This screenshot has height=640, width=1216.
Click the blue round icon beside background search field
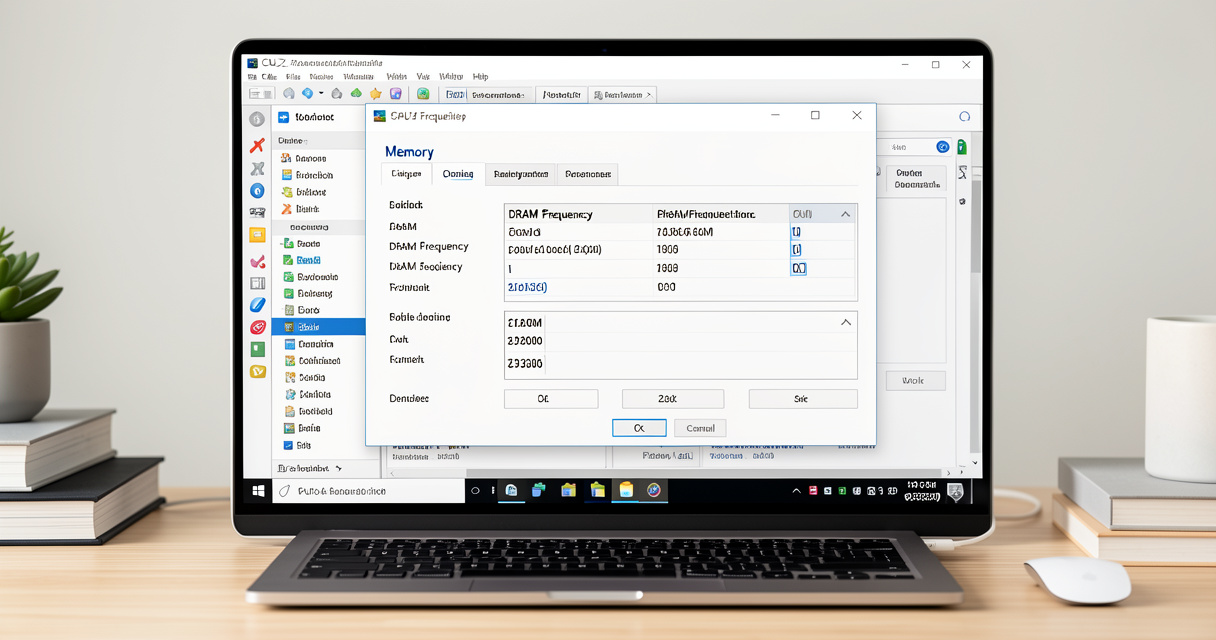942,147
